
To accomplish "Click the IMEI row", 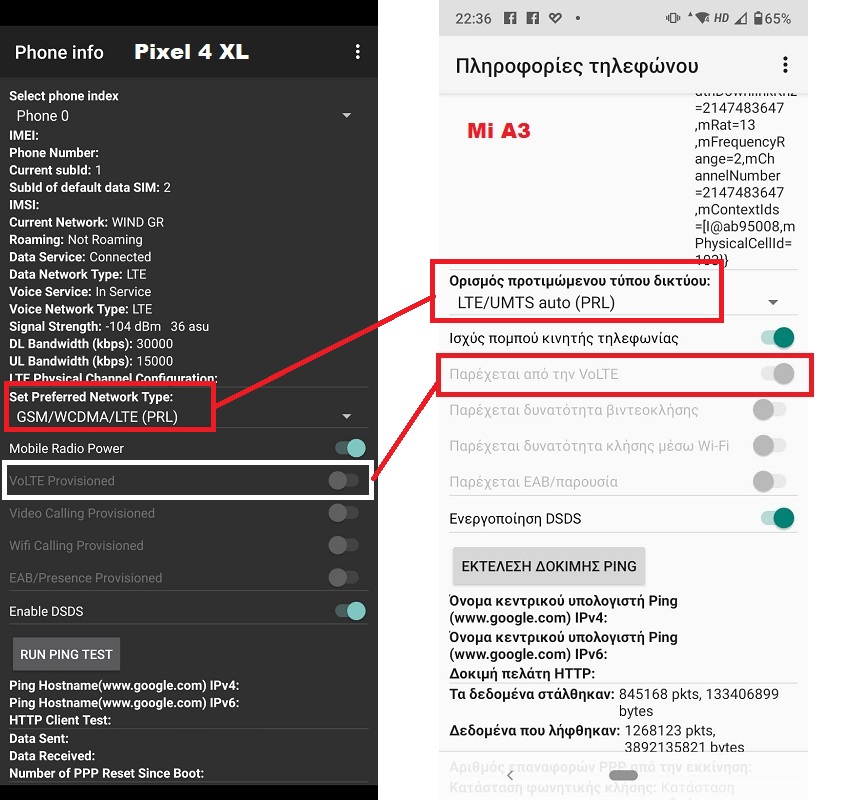I will (24, 135).
